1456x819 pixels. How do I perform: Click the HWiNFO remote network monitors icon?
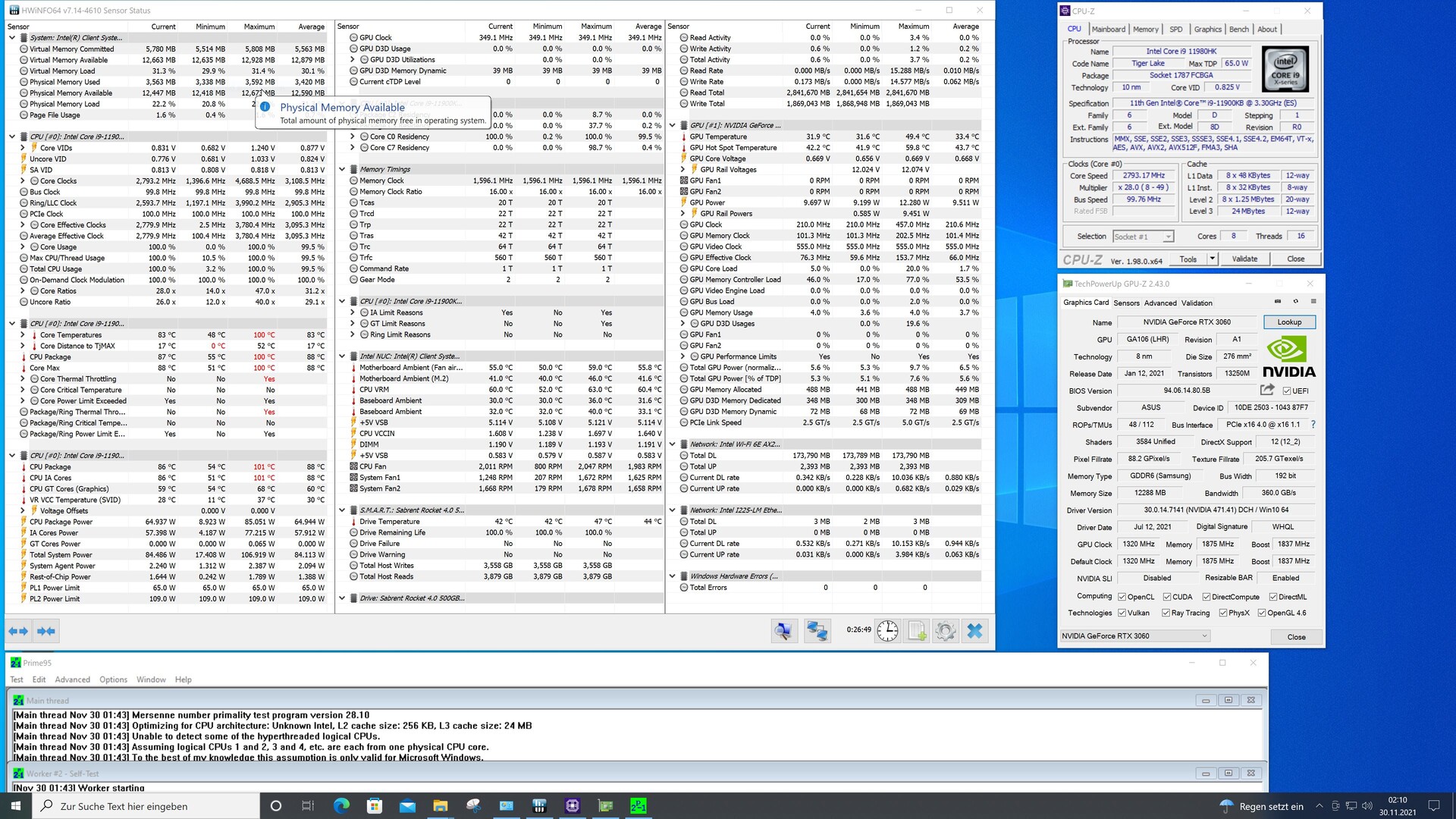coord(817,631)
